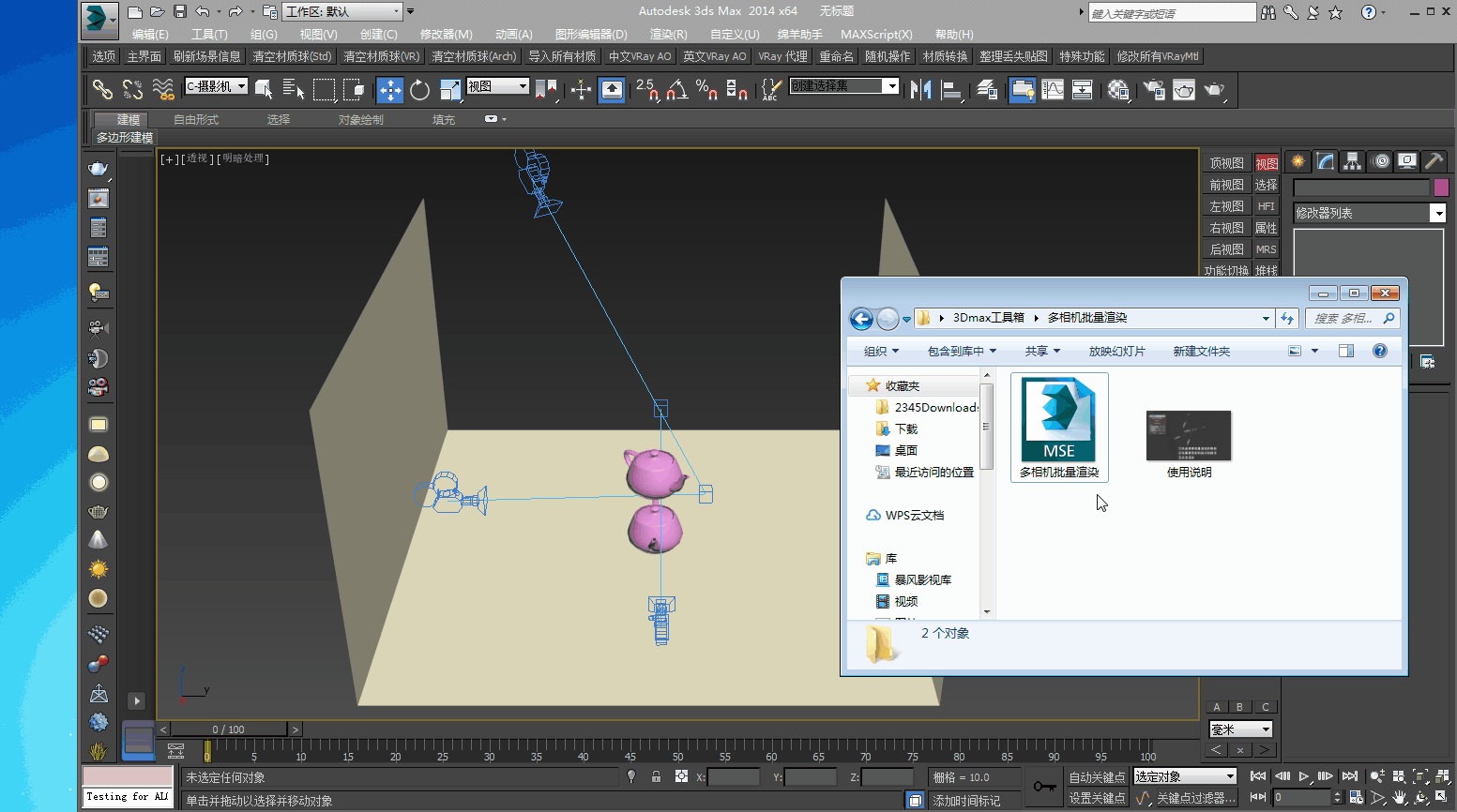Select the Move transform tool
Screen dimensions: 1457x812
(x=389, y=90)
